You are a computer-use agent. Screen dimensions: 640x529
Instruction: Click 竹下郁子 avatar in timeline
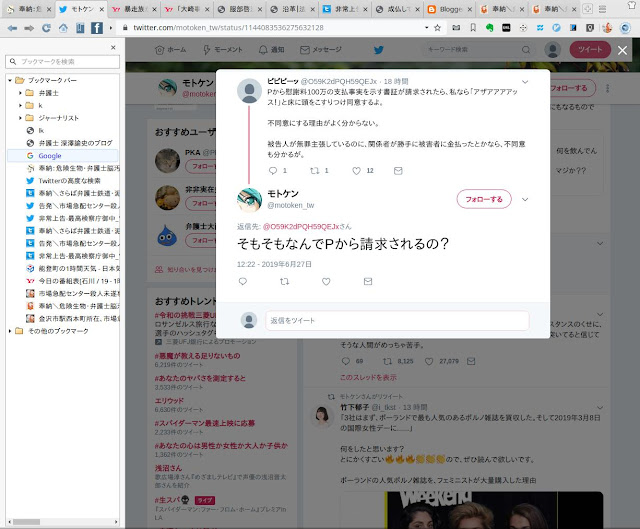322,416
